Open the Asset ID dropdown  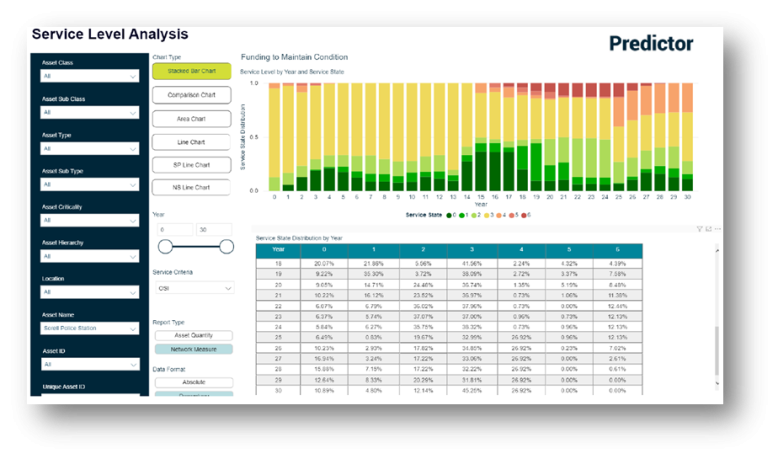[90, 364]
